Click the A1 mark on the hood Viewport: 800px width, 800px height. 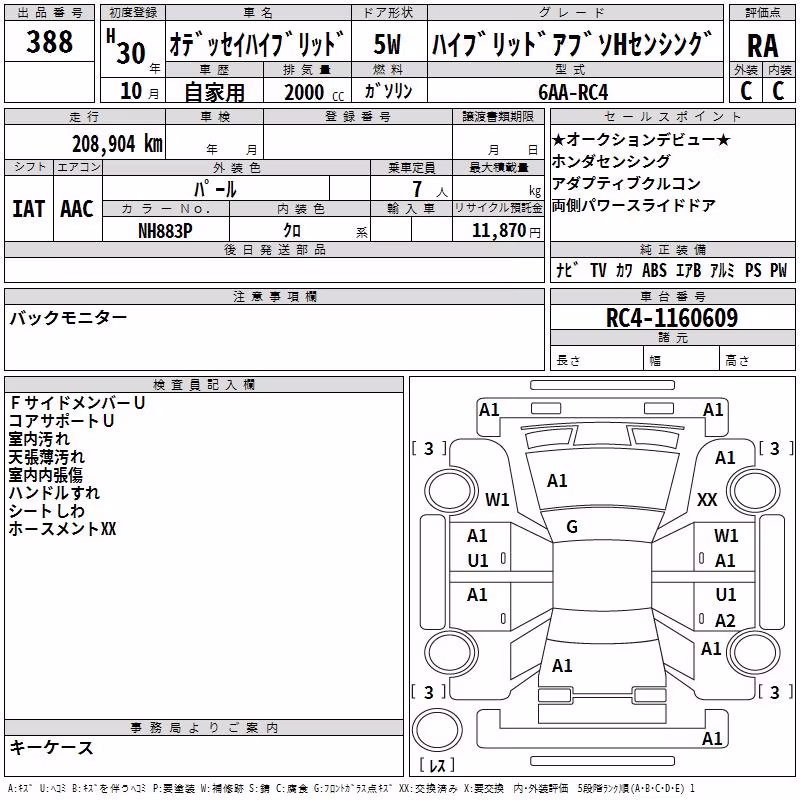557,481
